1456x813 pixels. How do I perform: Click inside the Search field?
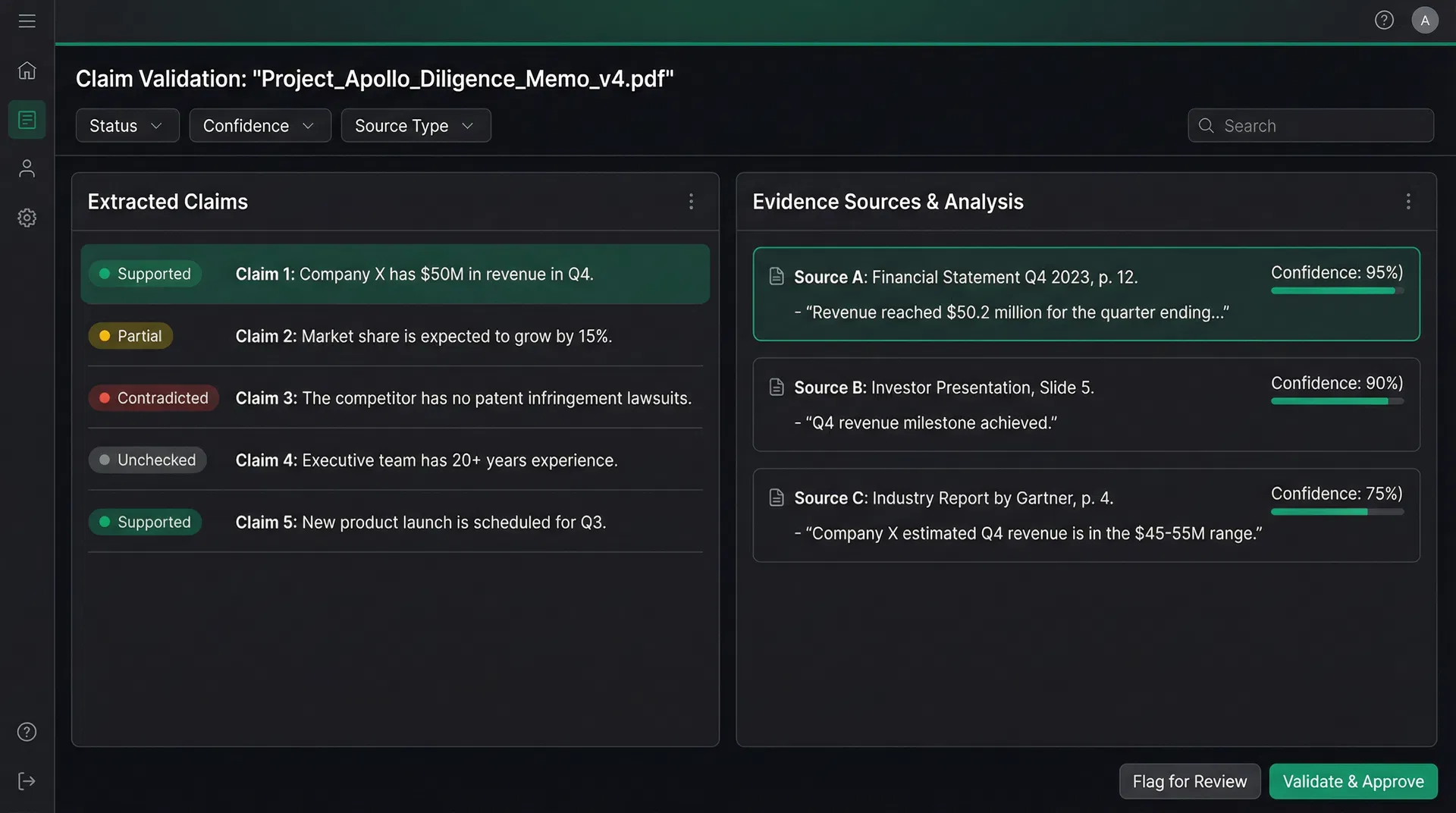click(1310, 125)
